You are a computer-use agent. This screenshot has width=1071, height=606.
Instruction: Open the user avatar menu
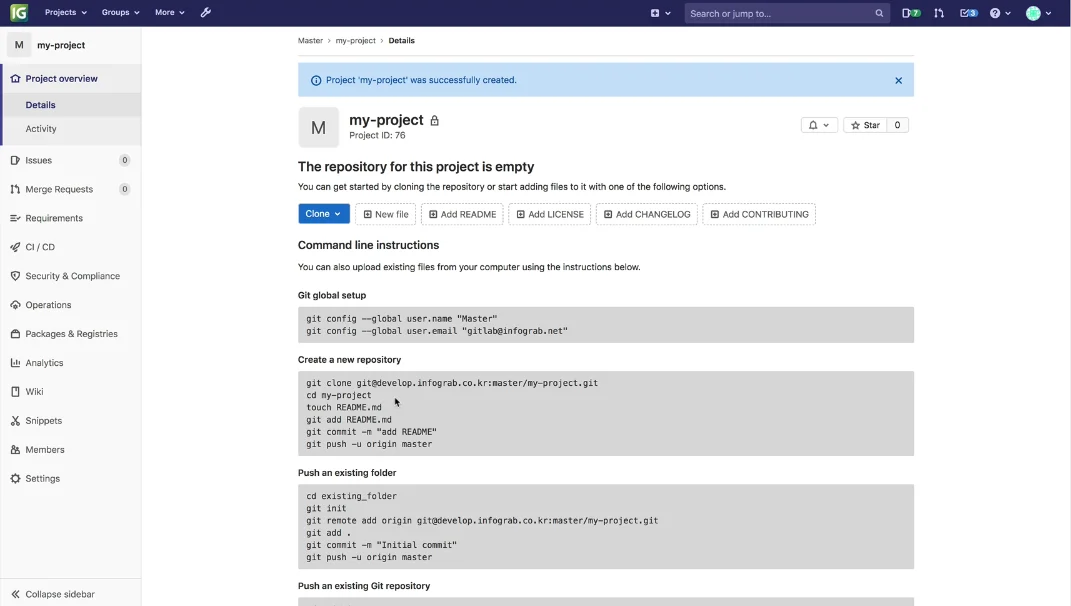coord(1038,13)
